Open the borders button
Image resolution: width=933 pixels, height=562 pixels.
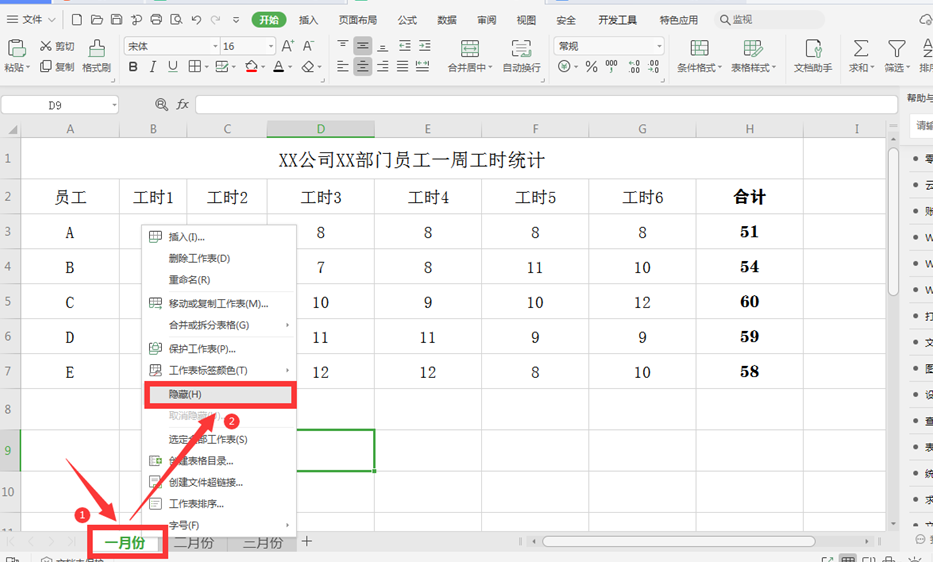(195, 67)
